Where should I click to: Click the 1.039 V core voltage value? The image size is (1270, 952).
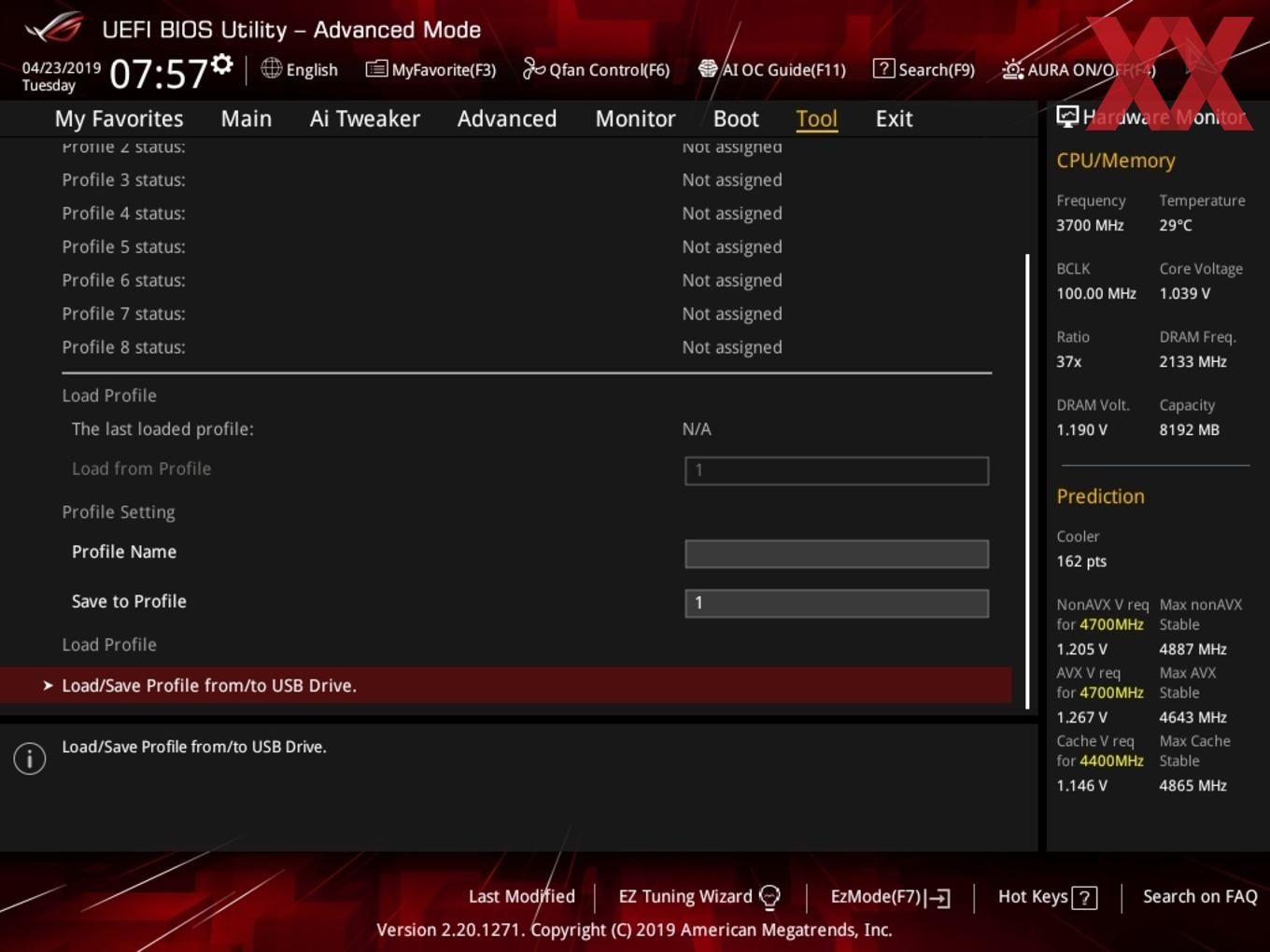(1184, 293)
